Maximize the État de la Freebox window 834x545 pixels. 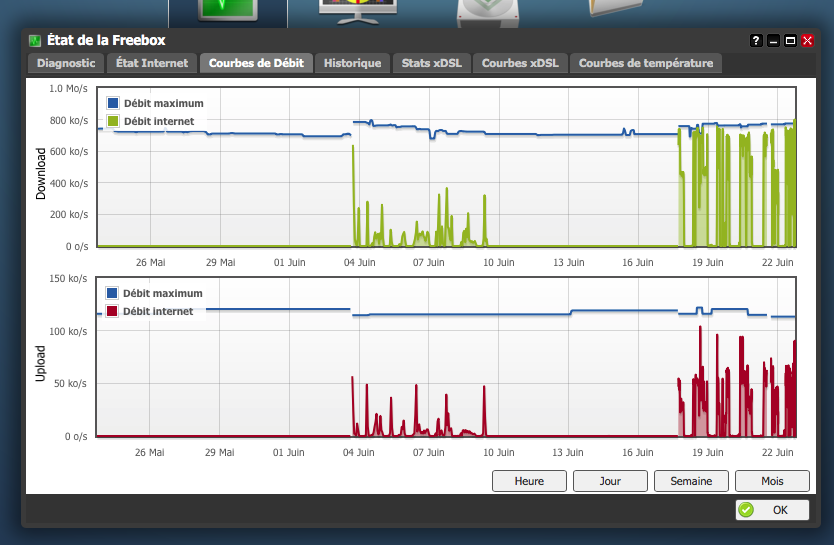click(x=790, y=40)
